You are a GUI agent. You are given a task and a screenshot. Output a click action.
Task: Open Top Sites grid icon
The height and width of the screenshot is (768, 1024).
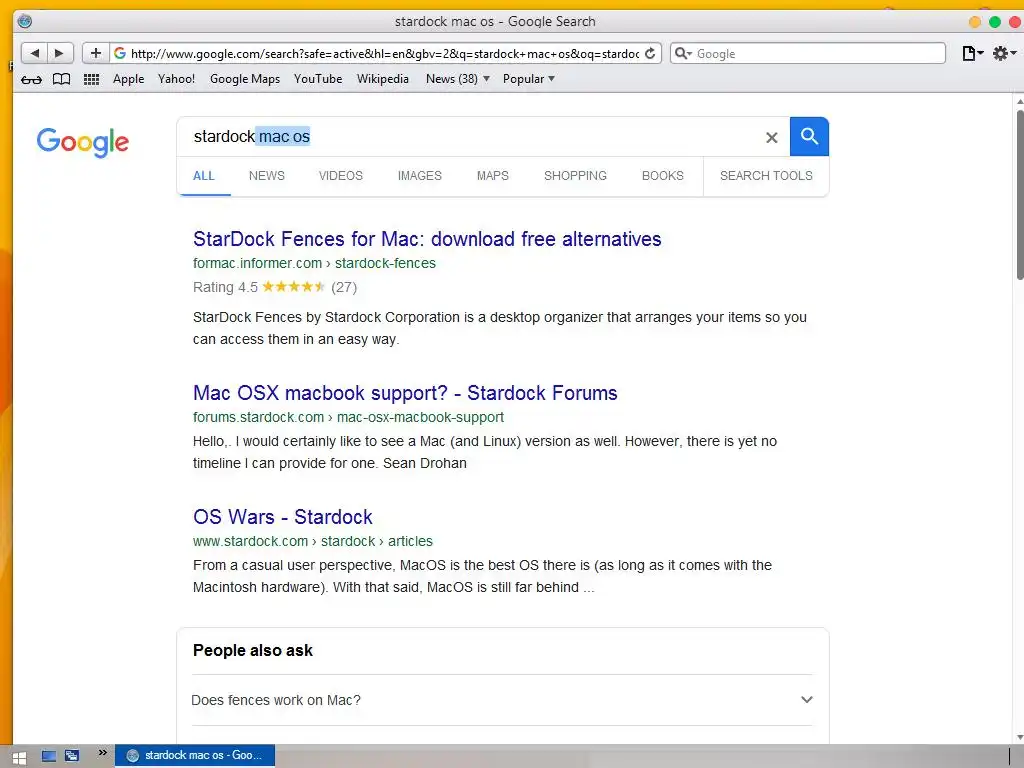pyautogui.click(x=91, y=79)
